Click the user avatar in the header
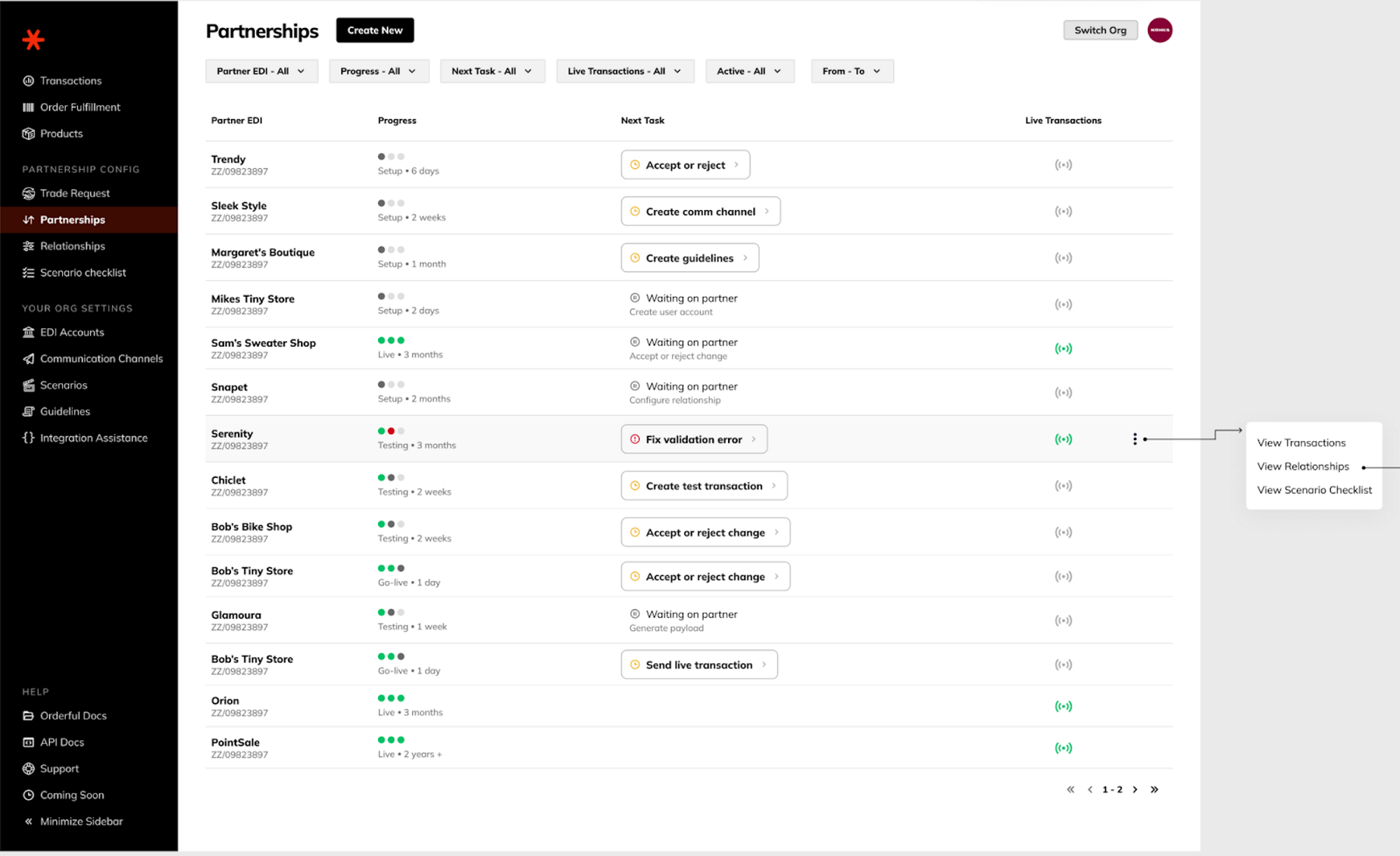 (x=1159, y=30)
